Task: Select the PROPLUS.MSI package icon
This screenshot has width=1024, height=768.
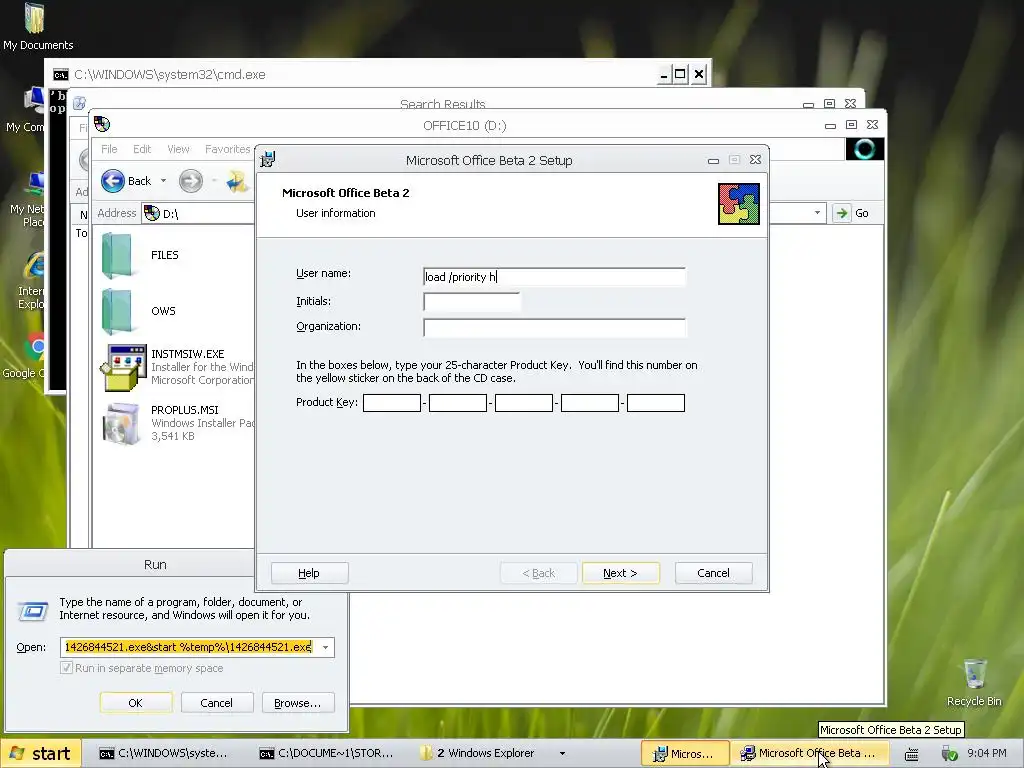Action: pos(121,424)
